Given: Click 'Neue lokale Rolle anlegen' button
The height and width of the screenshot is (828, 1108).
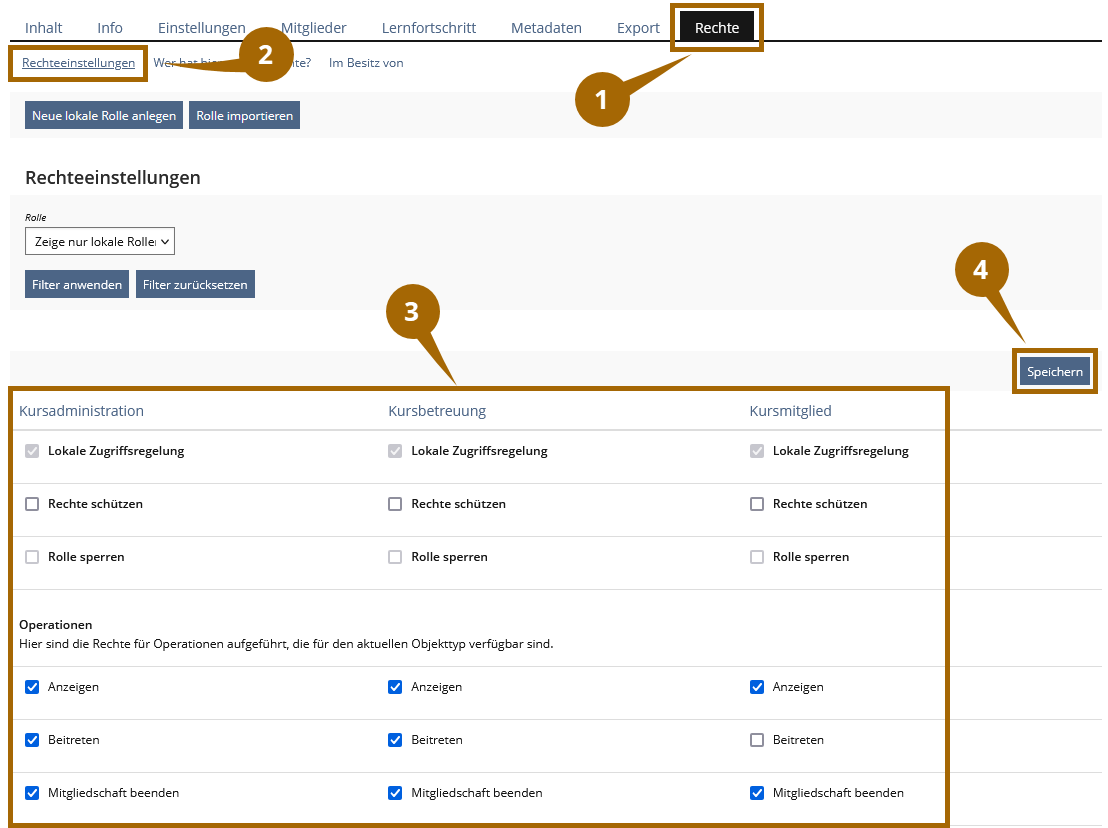Looking at the screenshot, I should (x=104, y=116).
